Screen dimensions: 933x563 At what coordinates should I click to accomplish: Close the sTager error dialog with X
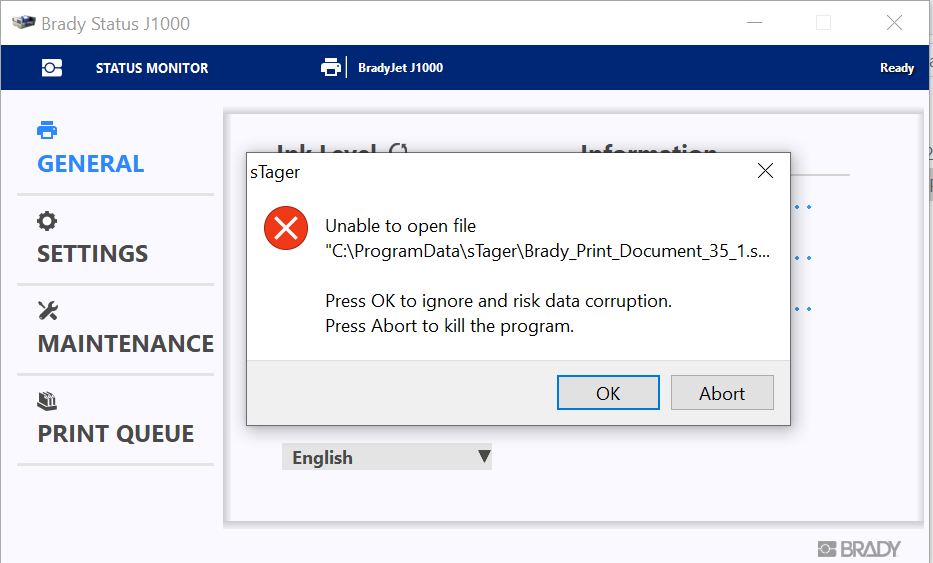(765, 171)
